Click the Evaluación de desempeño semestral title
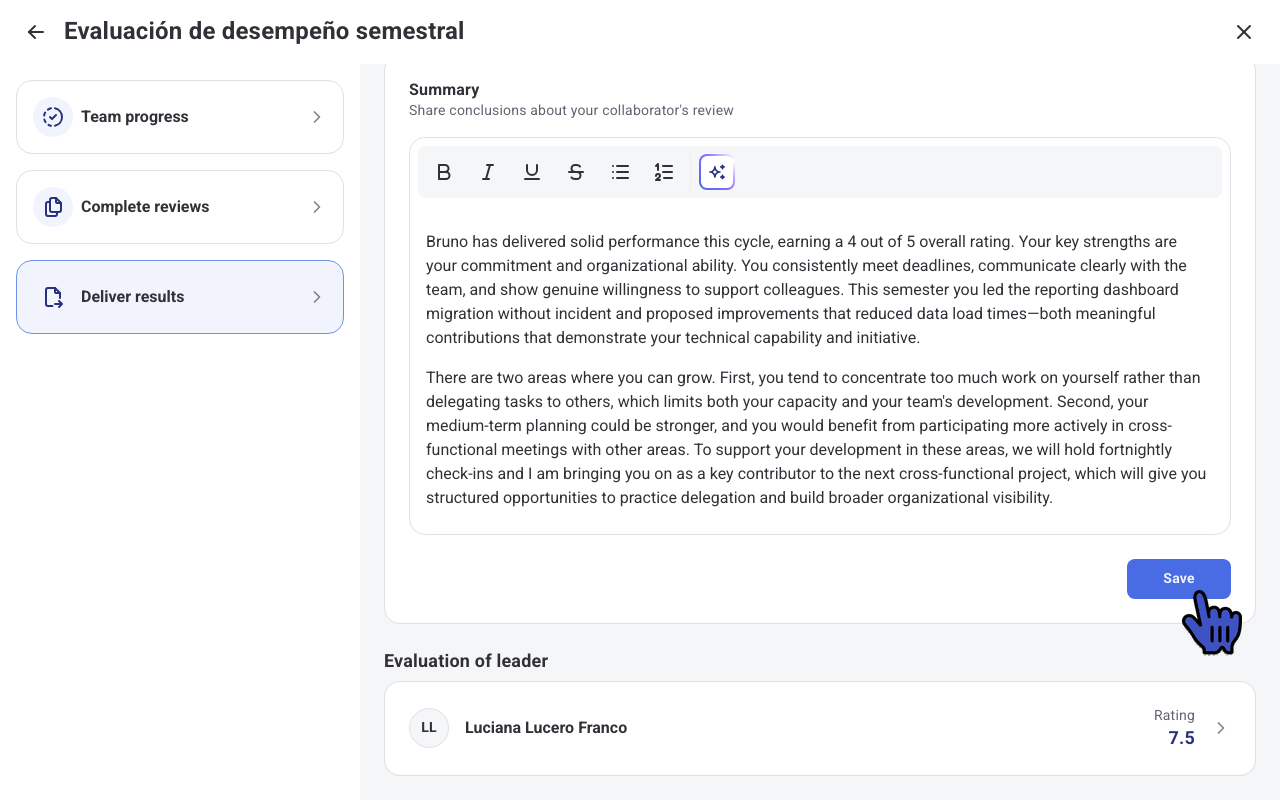This screenshot has height=800, width=1280. pos(264,31)
